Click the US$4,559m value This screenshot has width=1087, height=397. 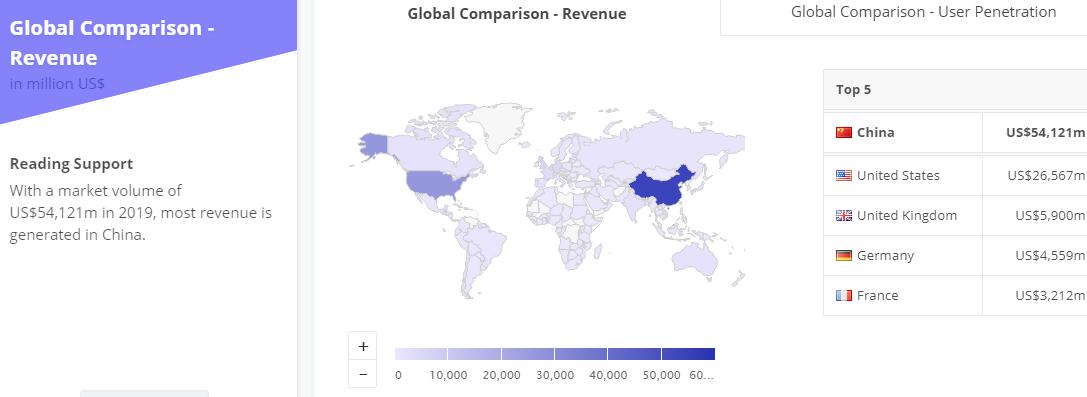(x=1050, y=256)
